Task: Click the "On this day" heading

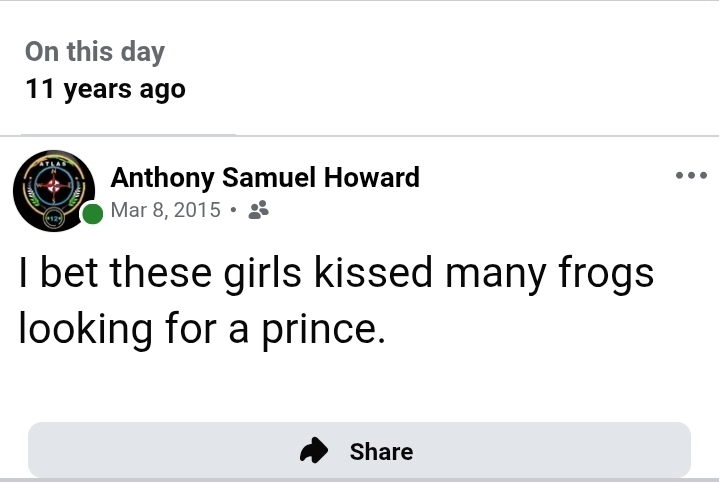Action: tap(94, 52)
